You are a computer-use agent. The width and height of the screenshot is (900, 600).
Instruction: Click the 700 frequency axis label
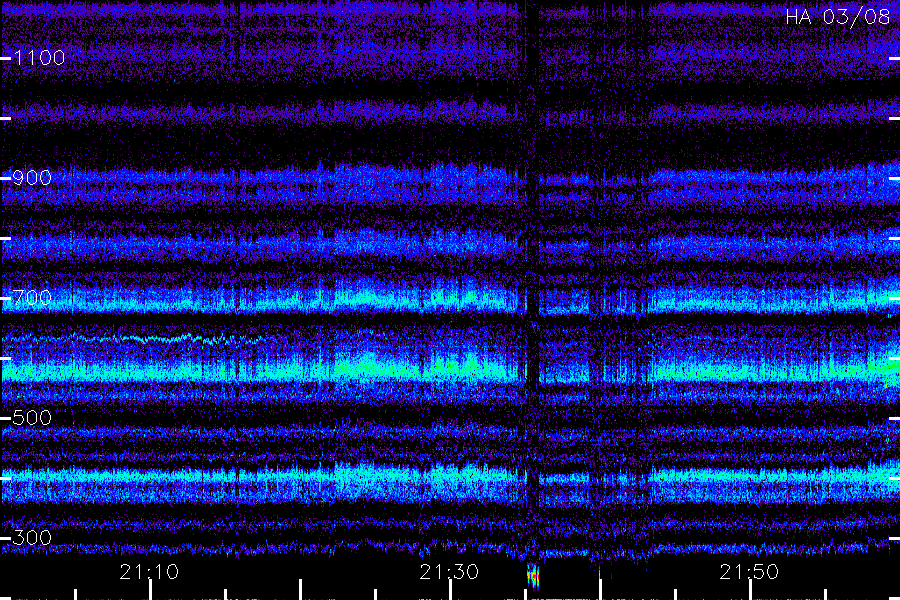[x=32, y=297]
